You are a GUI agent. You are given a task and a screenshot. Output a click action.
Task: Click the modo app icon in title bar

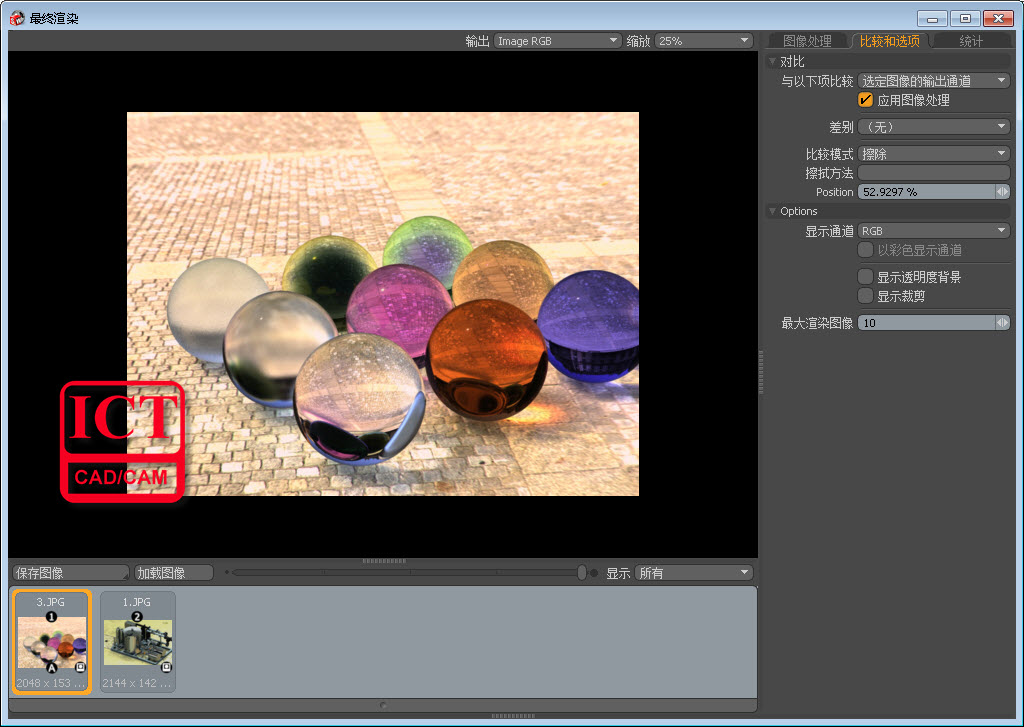(x=16, y=18)
